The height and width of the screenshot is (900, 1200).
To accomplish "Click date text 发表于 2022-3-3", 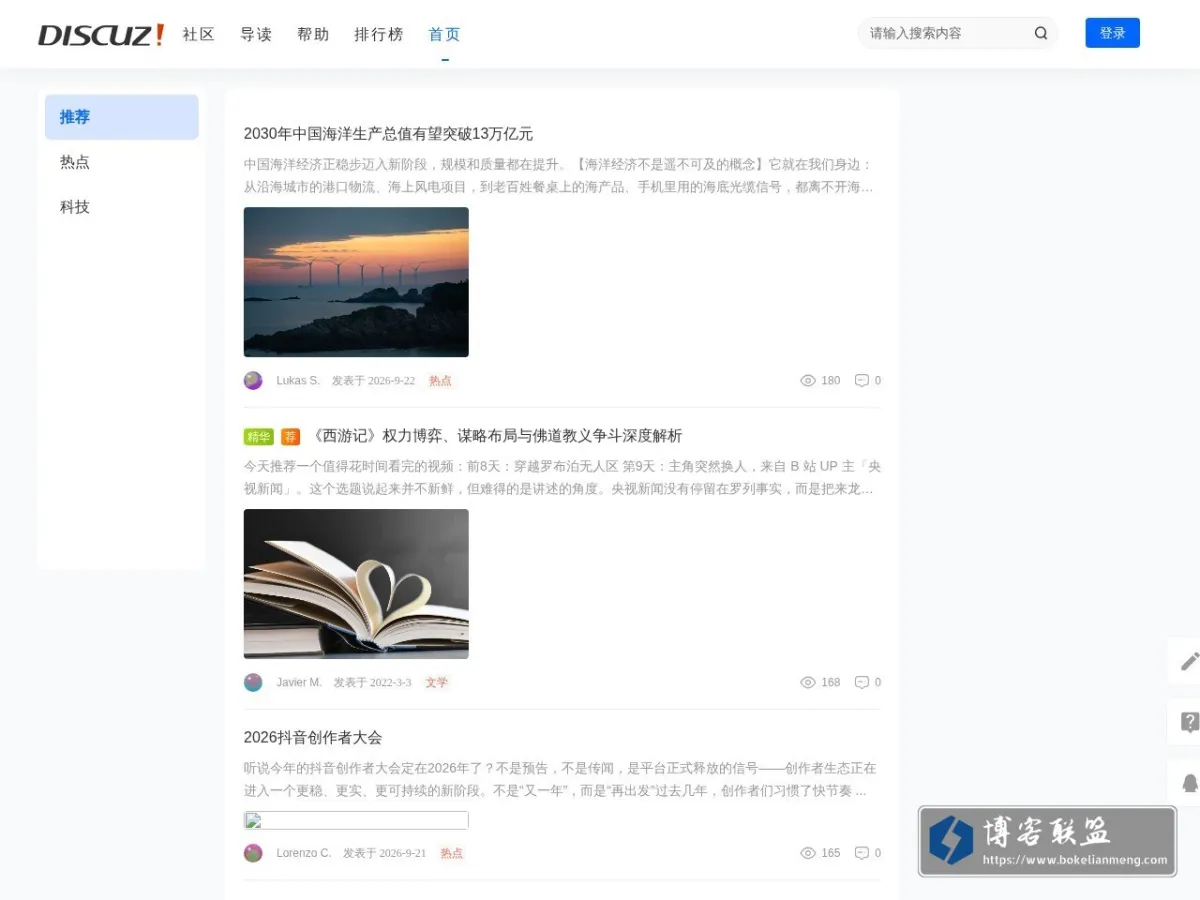I will click(x=372, y=683).
